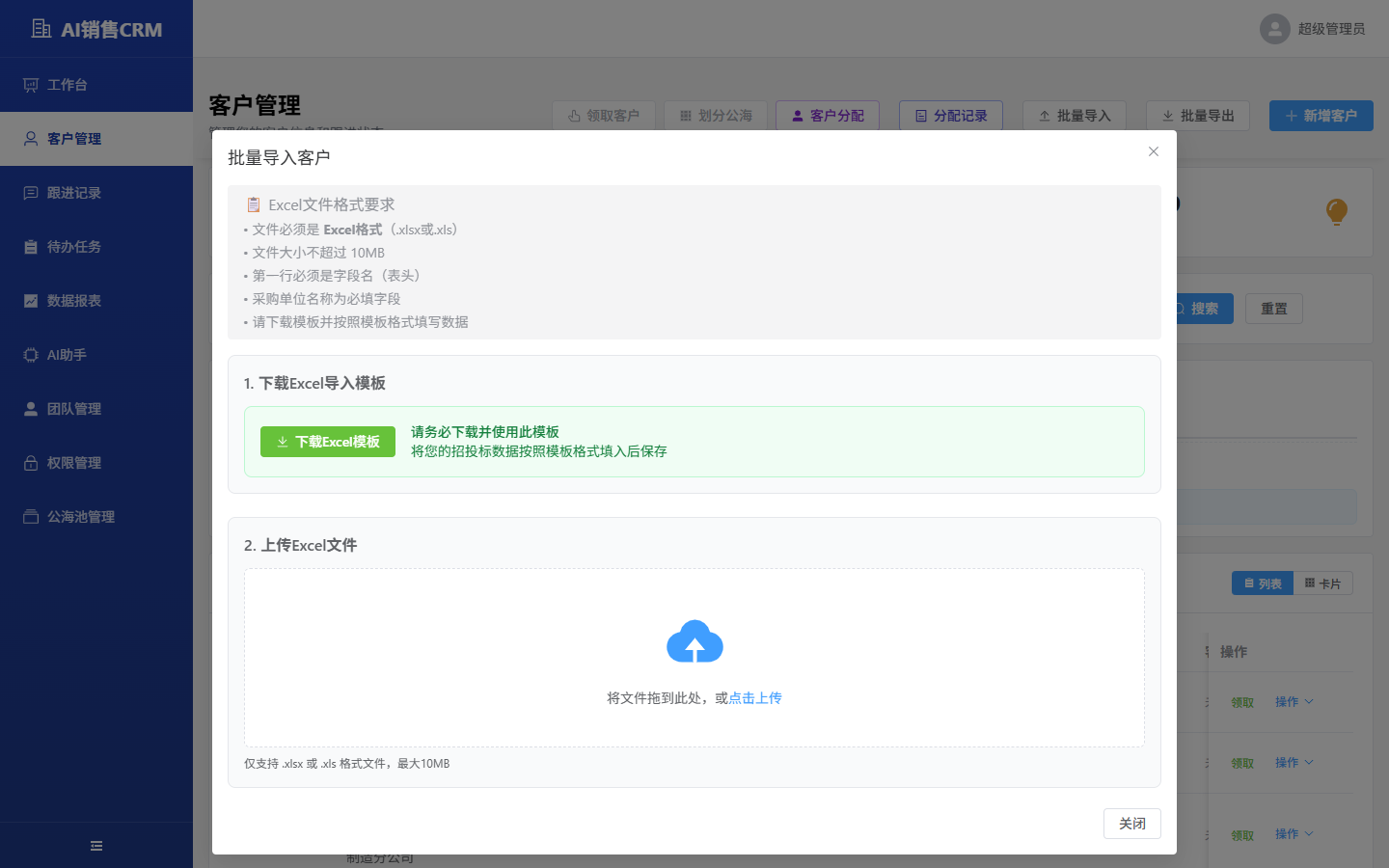Click 关闭 button in the dialog

pyautogui.click(x=1132, y=824)
